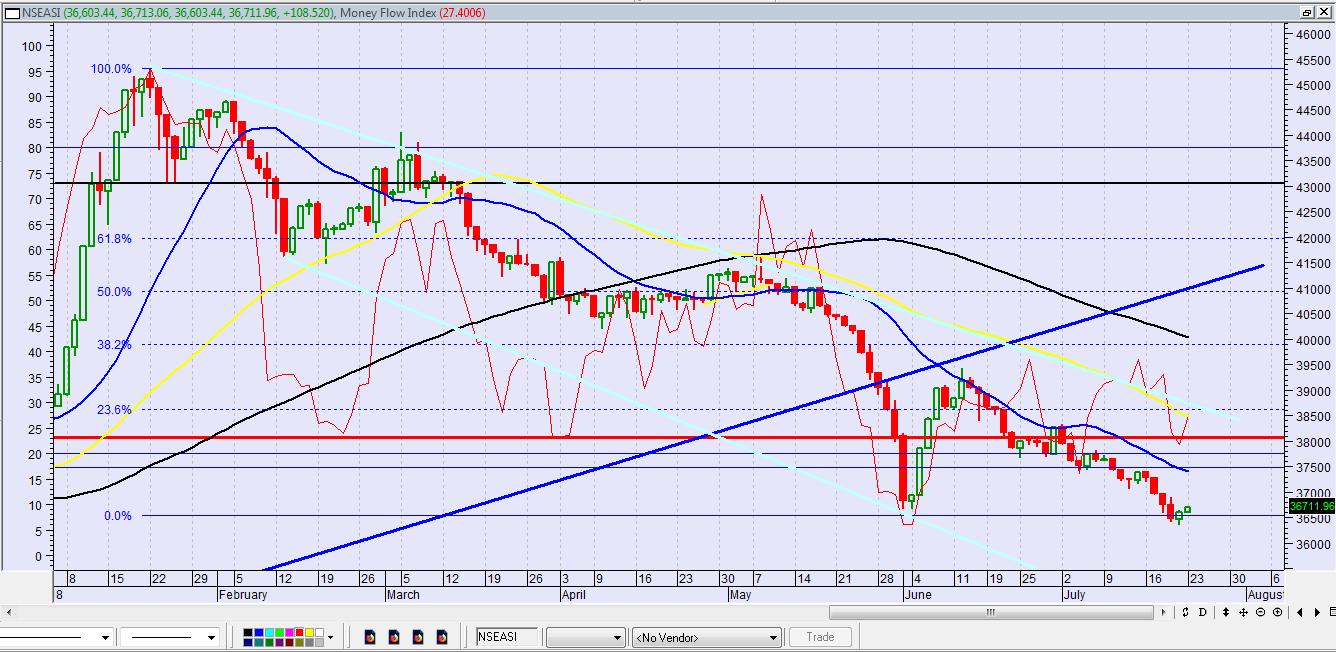Pick the red color swatch
The width and height of the screenshot is (1336, 652).
coord(300,632)
